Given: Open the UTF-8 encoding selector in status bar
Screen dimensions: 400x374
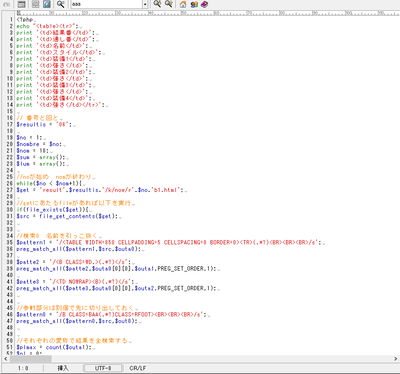Looking at the screenshot, I should (103, 368).
